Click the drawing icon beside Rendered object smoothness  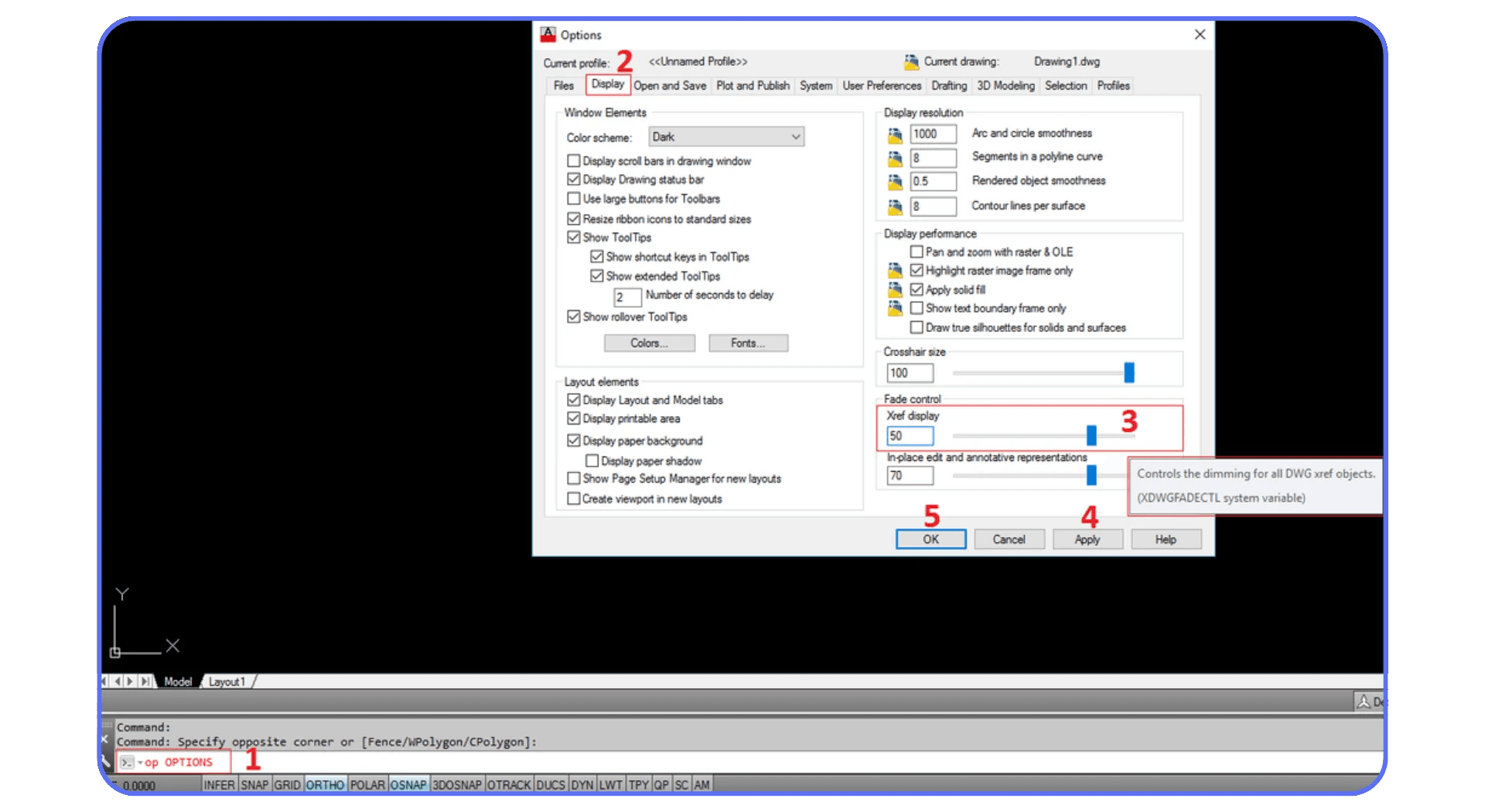[895, 182]
